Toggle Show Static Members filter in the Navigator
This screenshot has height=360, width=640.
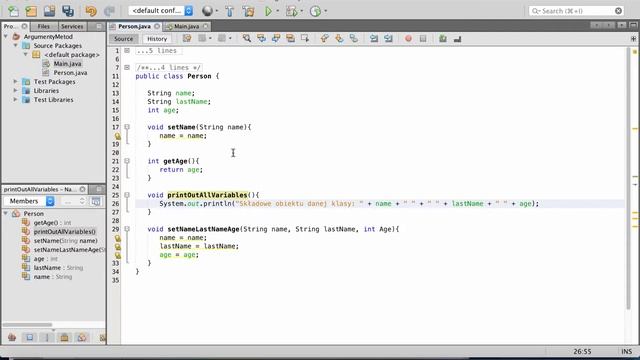[x=47, y=337]
